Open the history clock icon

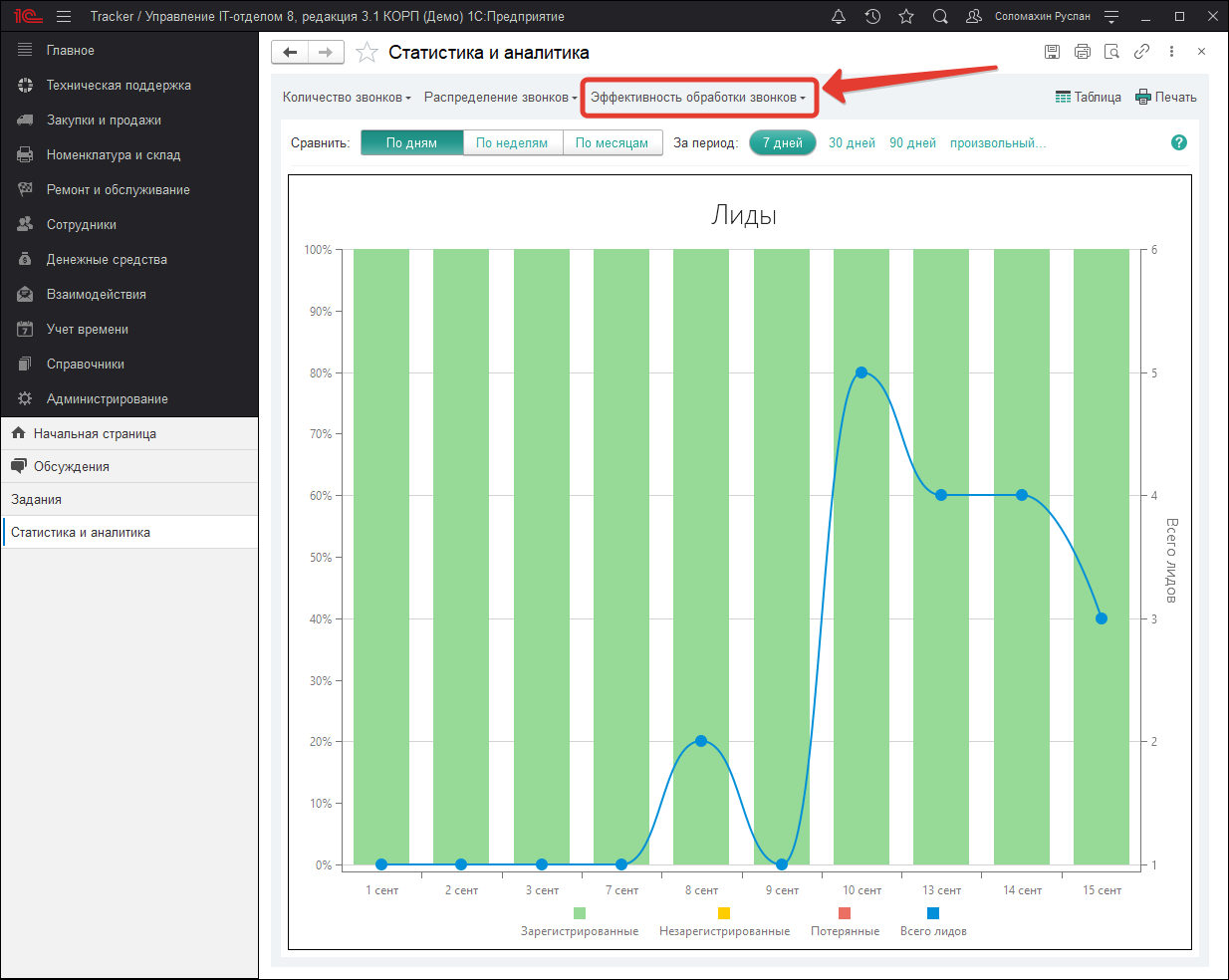click(x=872, y=16)
